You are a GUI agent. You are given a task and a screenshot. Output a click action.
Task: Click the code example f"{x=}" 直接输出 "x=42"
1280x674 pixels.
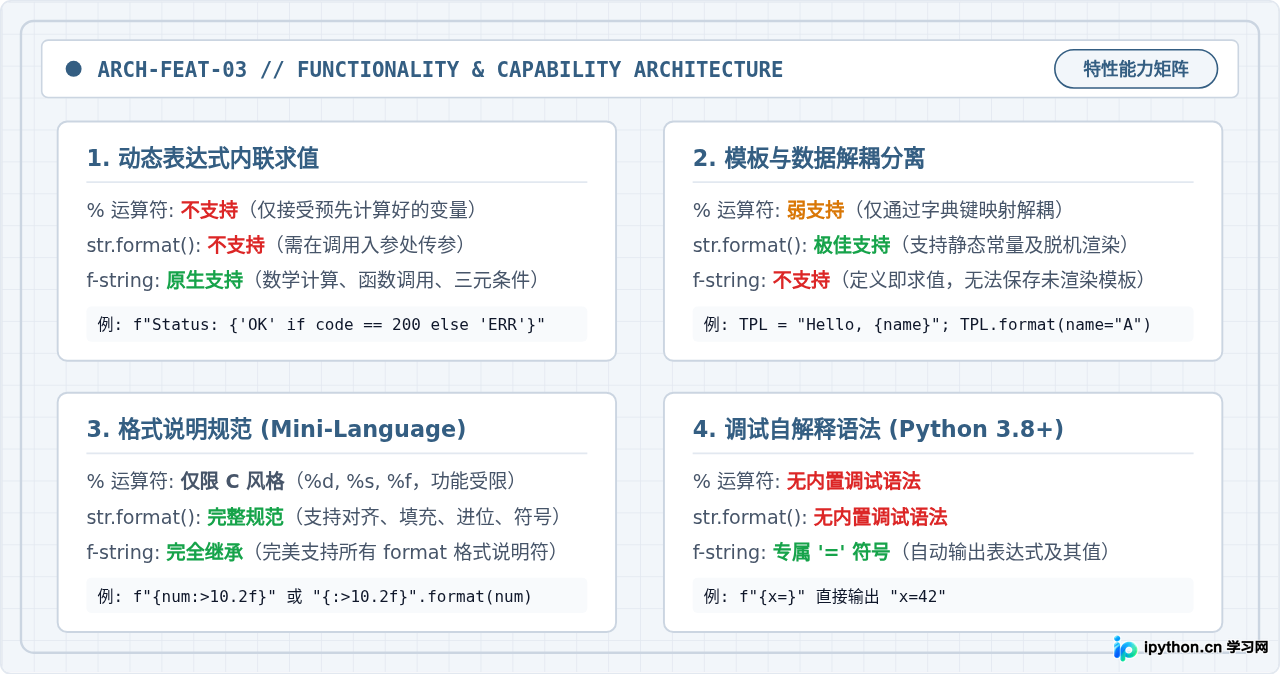pos(943,596)
